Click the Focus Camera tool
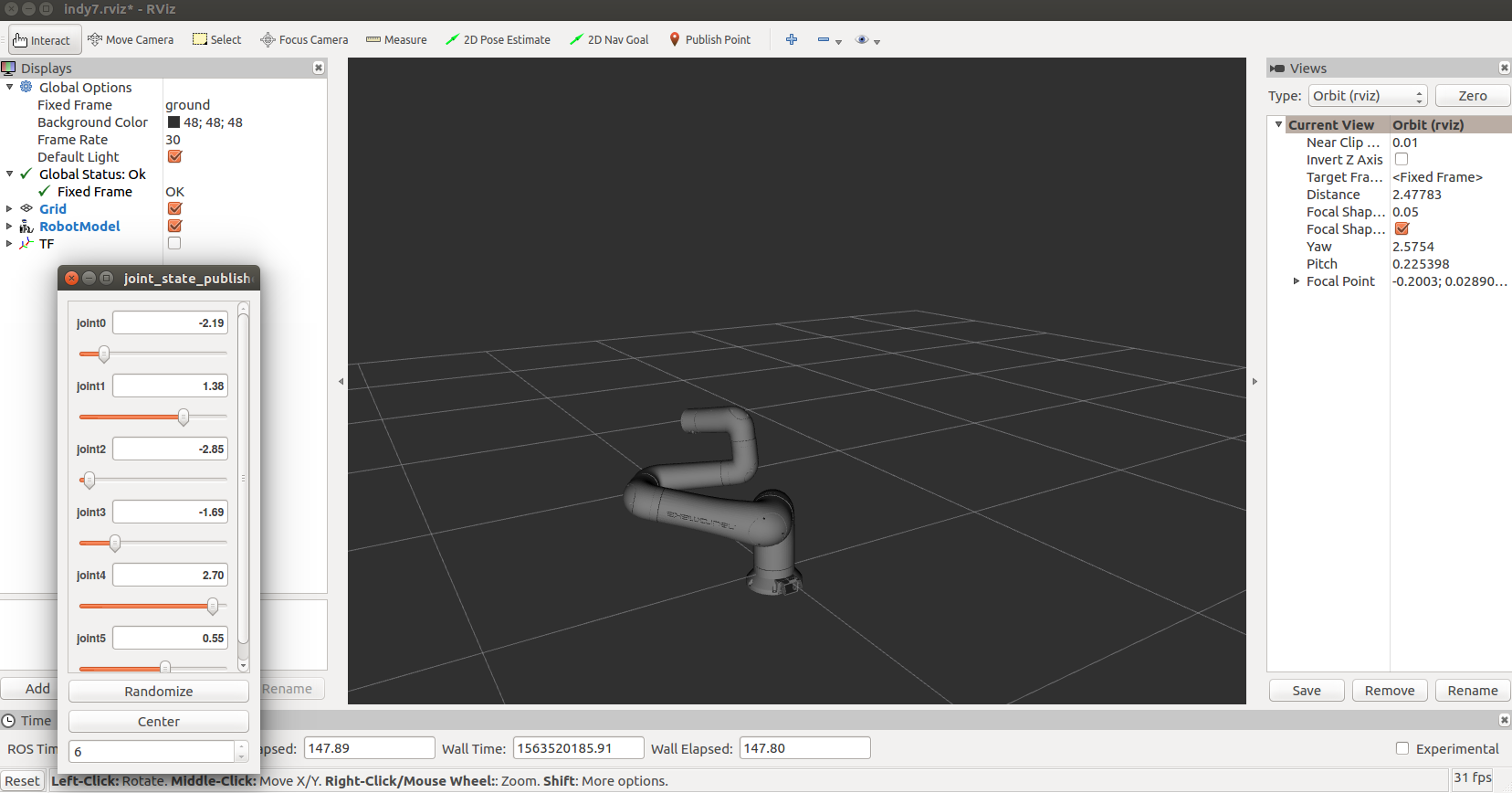 (x=305, y=40)
